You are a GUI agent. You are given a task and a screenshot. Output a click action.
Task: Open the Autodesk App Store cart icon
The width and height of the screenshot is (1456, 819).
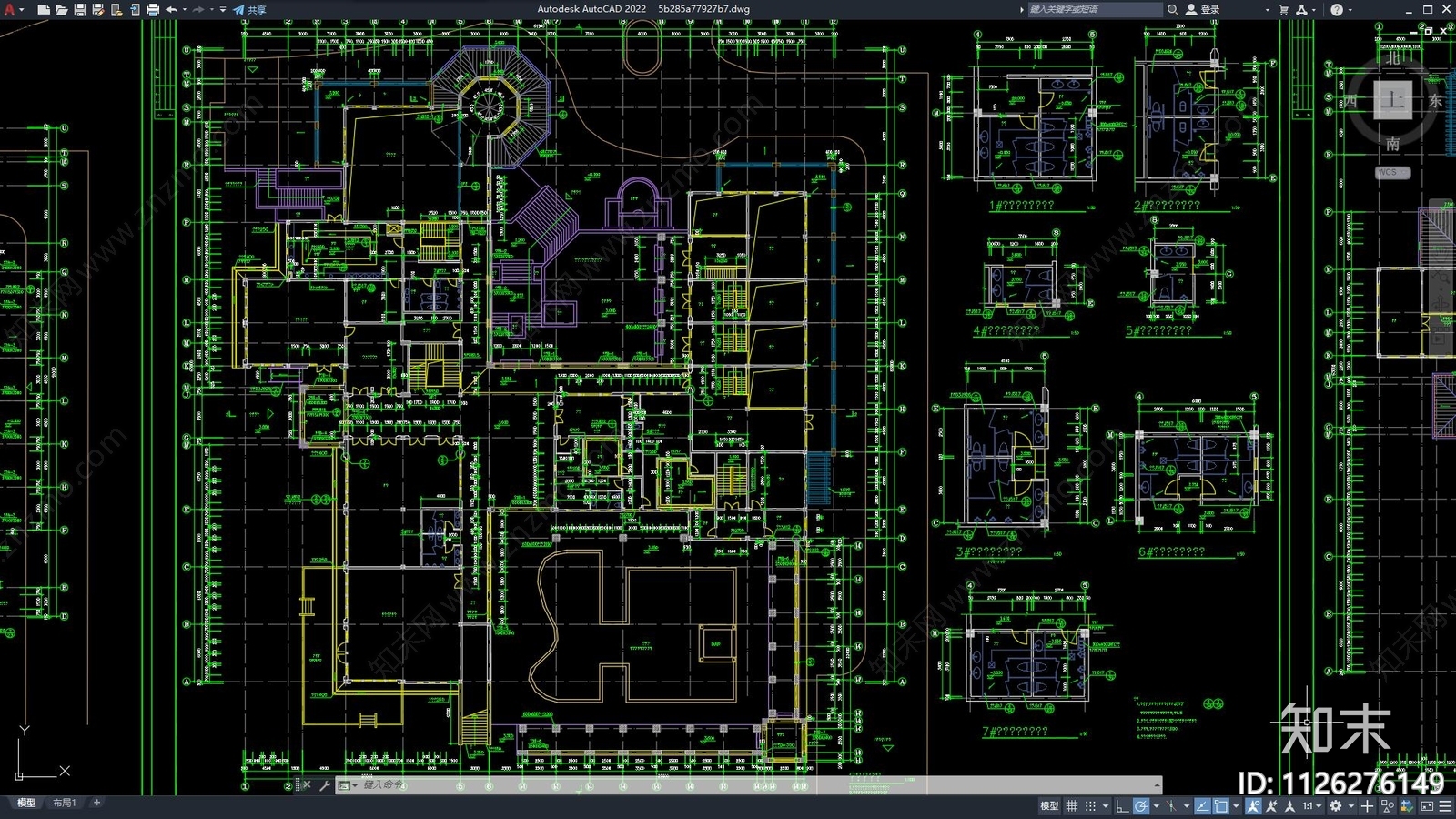coord(1283,9)
